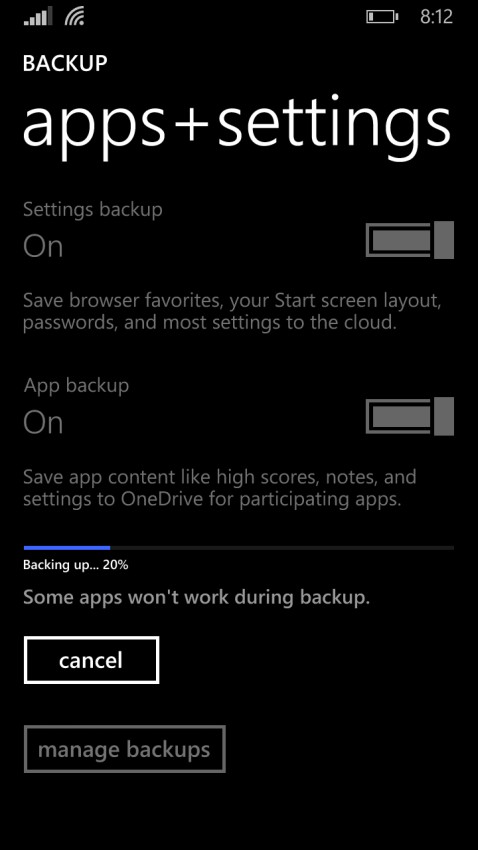478x850 pixels.
Task: Toggle the Settings backup switch
Action: [x=410, y=240]
